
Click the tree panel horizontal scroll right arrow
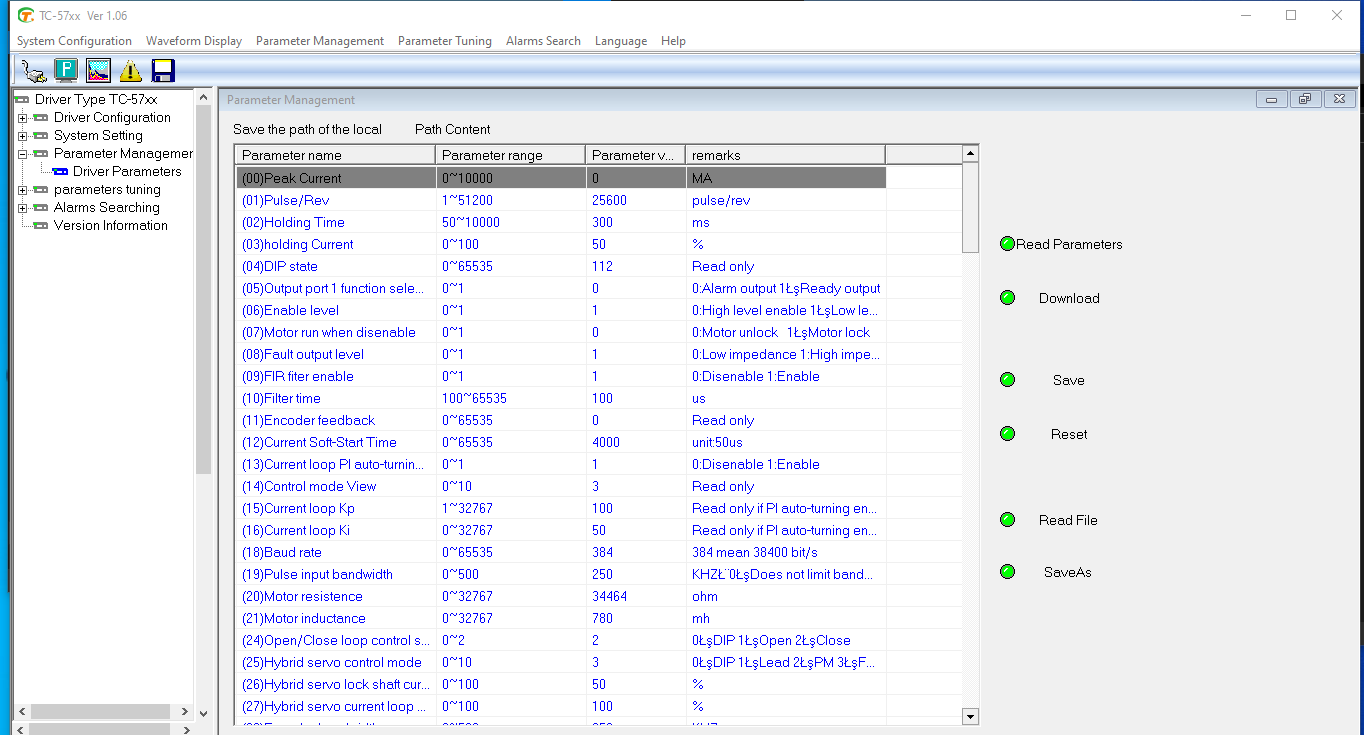click(185, 712)
